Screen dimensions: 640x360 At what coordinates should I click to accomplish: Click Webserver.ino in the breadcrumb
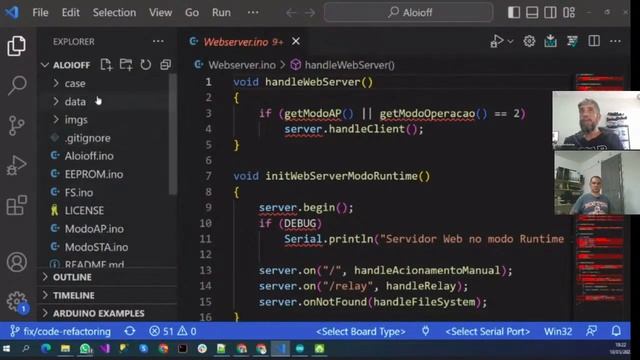pos(242,65)
